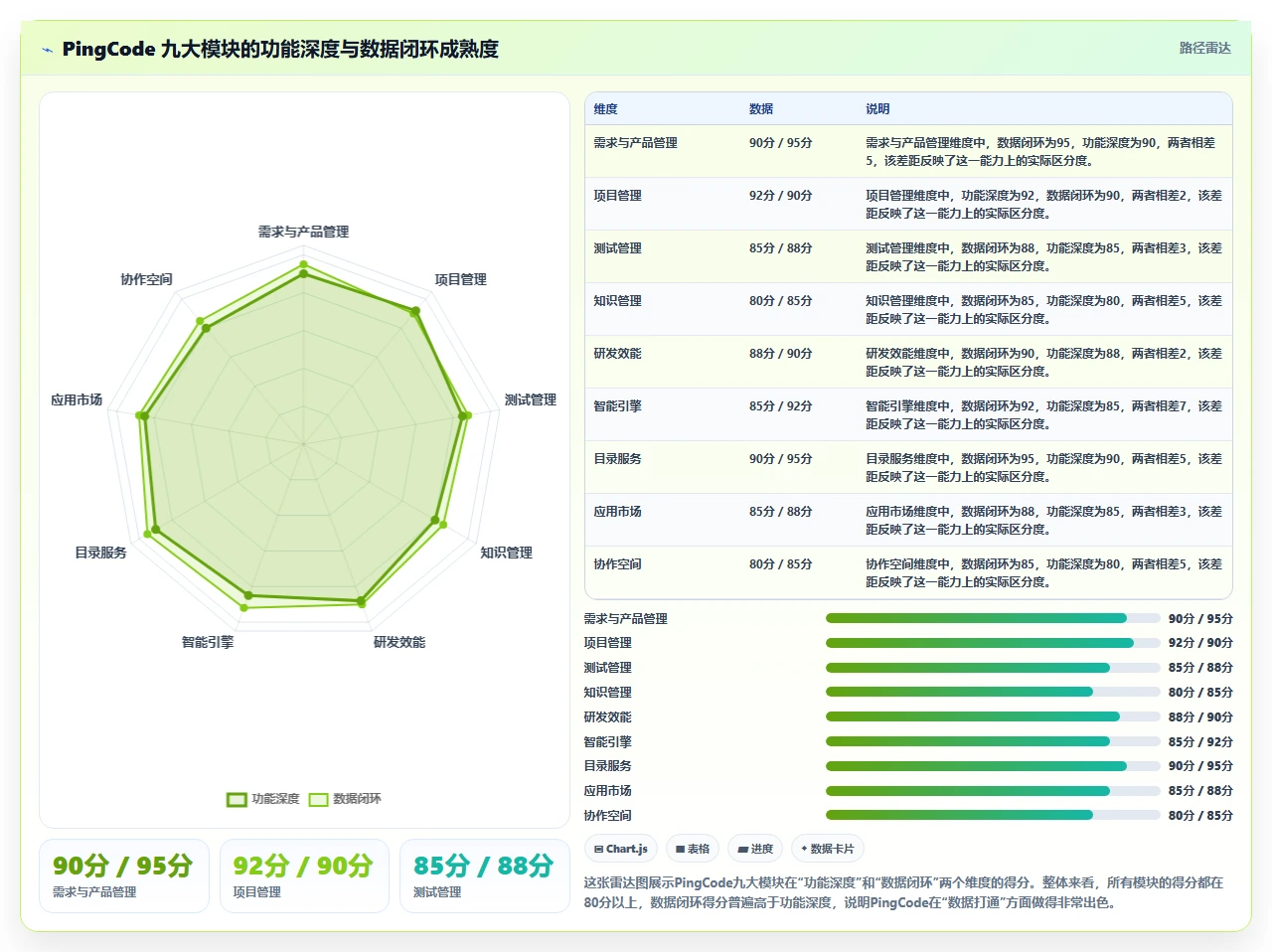Click the Chart.js tag chip
This screenshot has height=952, width=1272.
point(621,849)
